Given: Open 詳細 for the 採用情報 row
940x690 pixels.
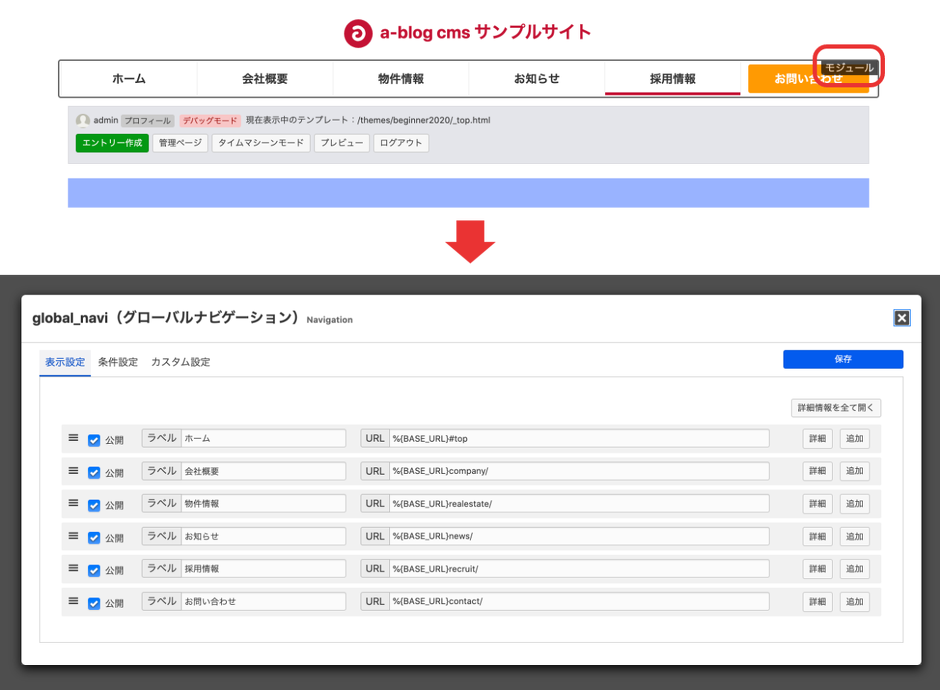Looking at the screenshot, I should pos(817,569).
